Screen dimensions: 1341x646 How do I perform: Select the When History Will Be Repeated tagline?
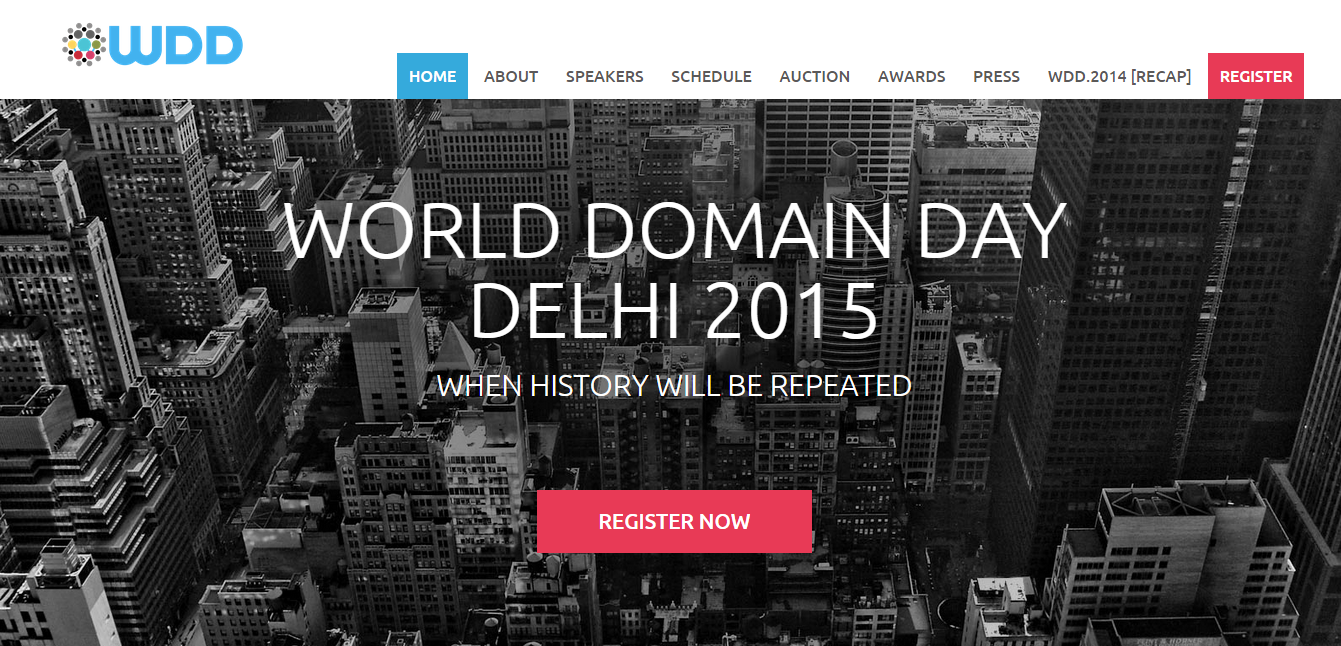coord(674,386)
